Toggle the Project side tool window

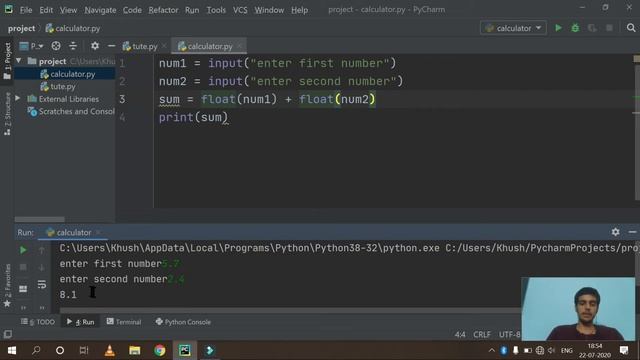point(7,61)
